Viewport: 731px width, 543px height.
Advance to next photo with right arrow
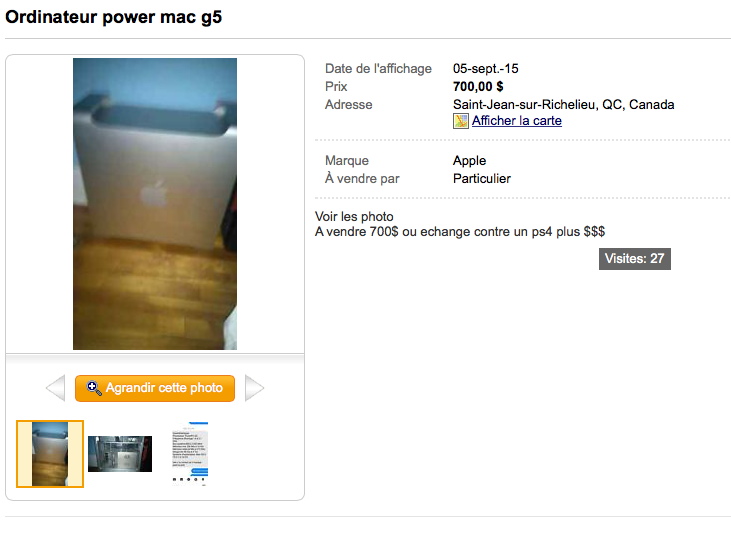[x=255, y=388]
